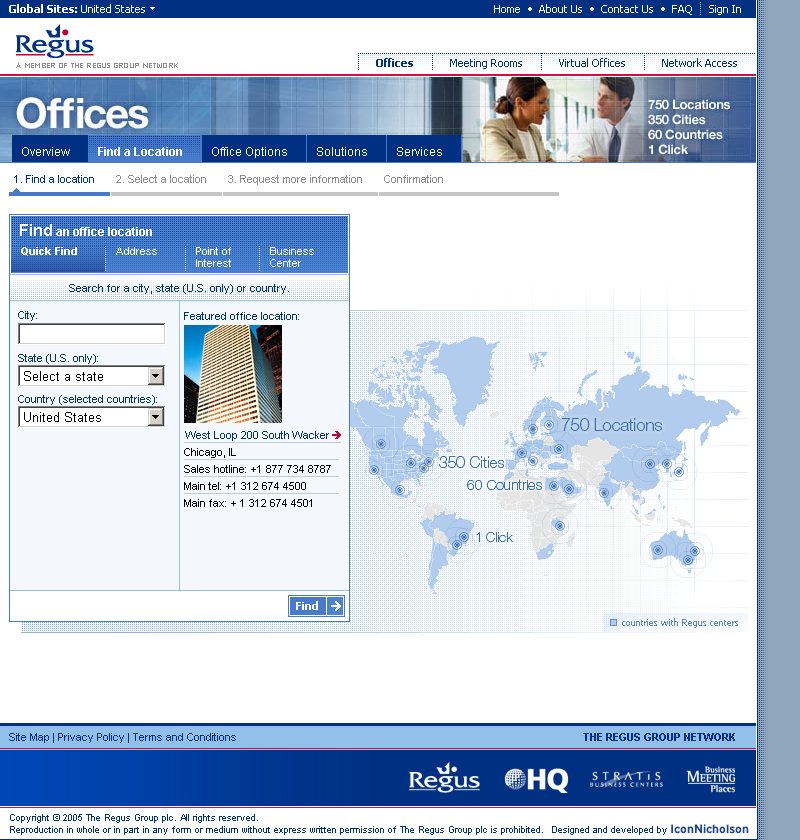Click step 2. Select a location
The height and width of the screenshot is (840, 800).
point(161,179)
